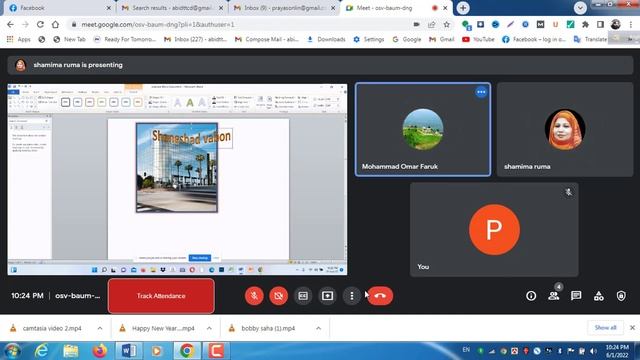Open File Explorer from the taskbar
The image size is (640, 360).
tap(70, 351)
